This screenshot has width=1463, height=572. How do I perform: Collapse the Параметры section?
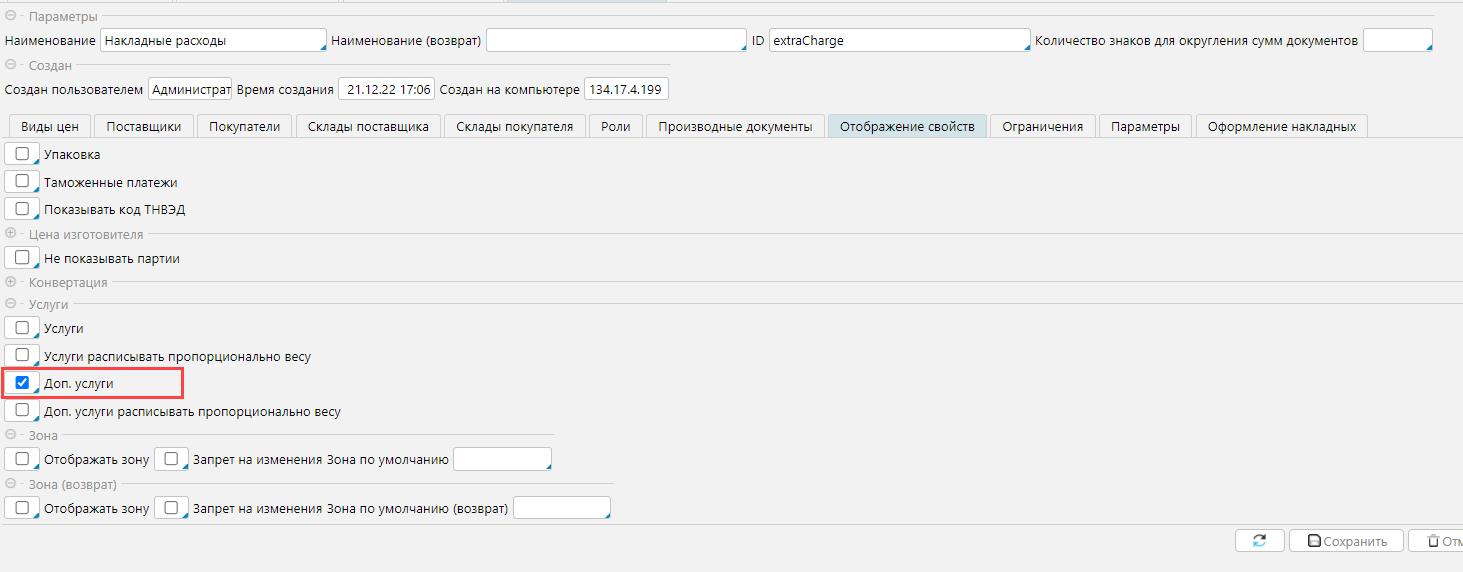click(11, 17)
